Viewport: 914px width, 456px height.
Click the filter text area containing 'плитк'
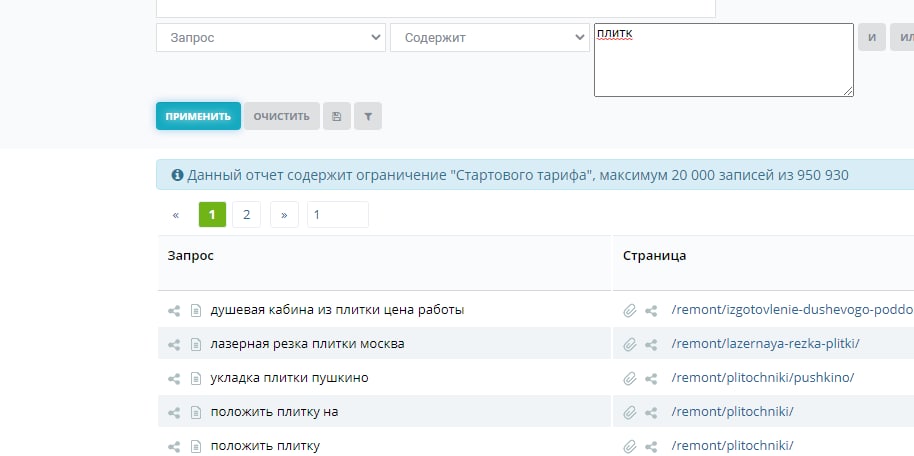tap(724, 60)
